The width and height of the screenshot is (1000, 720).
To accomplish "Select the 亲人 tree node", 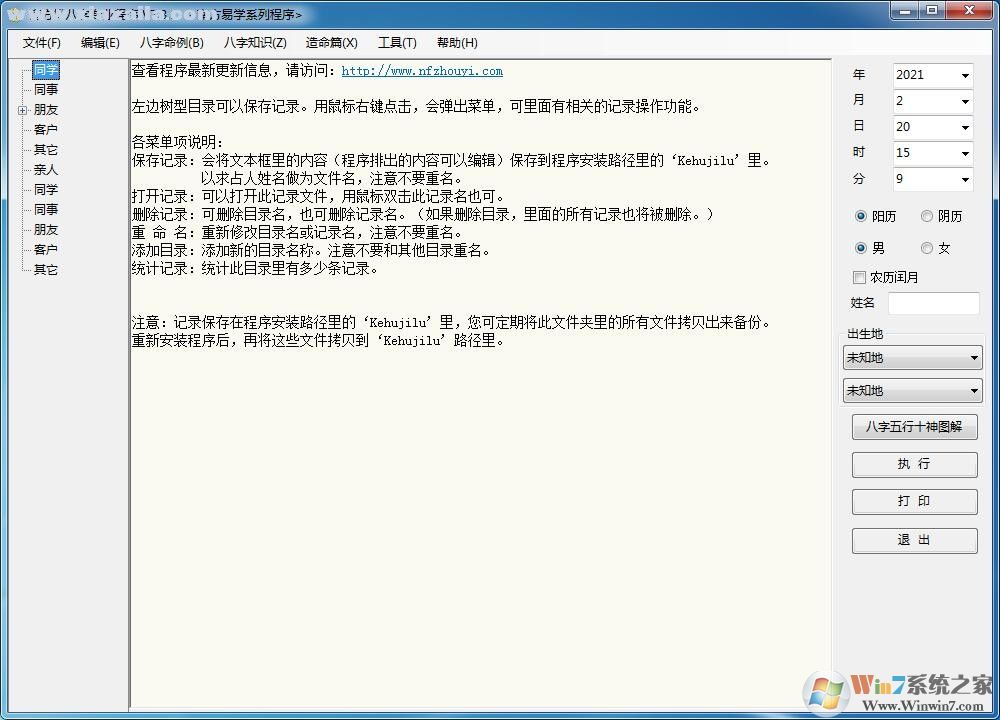I will [46, 170].
